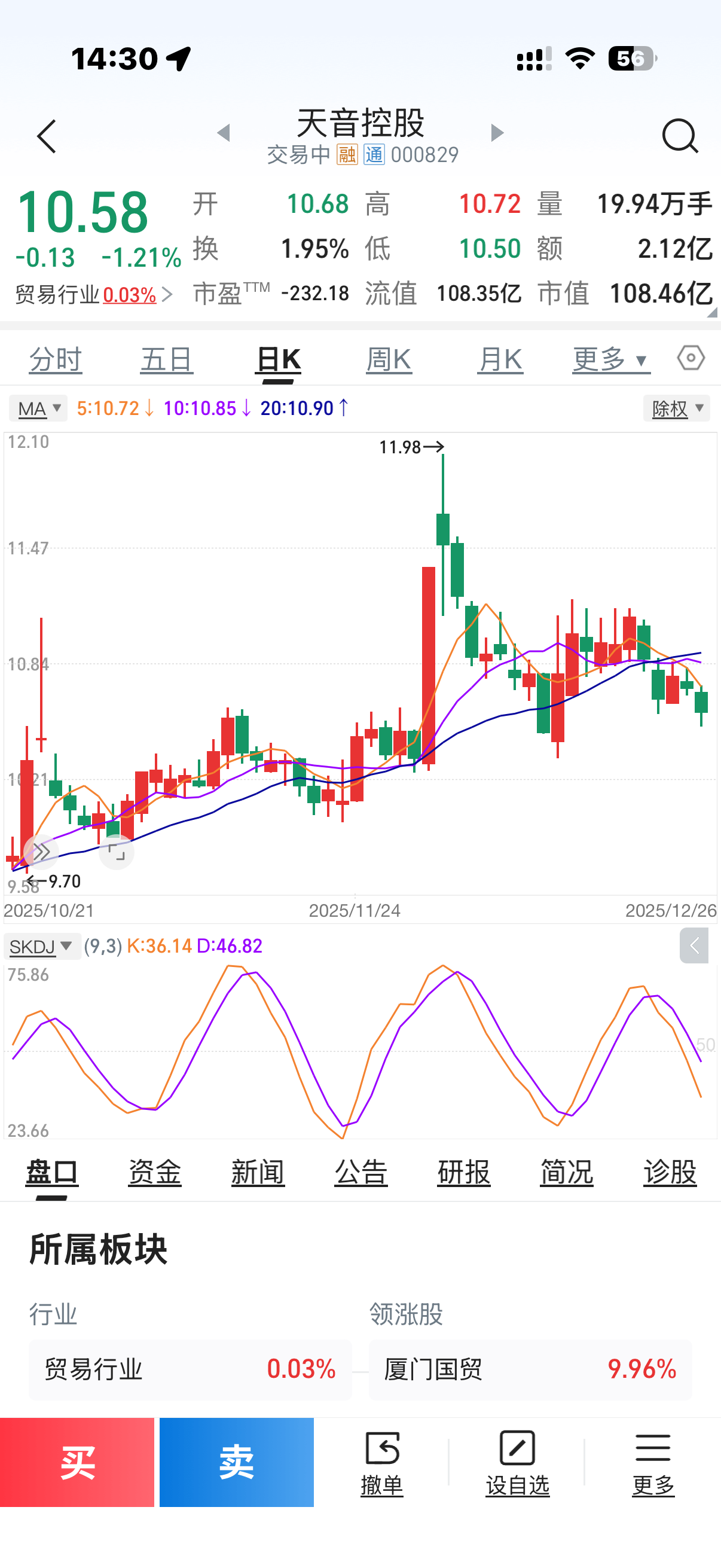Tap the 所属板块 section heading
The height and width of the screenshot is (1568, 721).
click(98, 1250)
